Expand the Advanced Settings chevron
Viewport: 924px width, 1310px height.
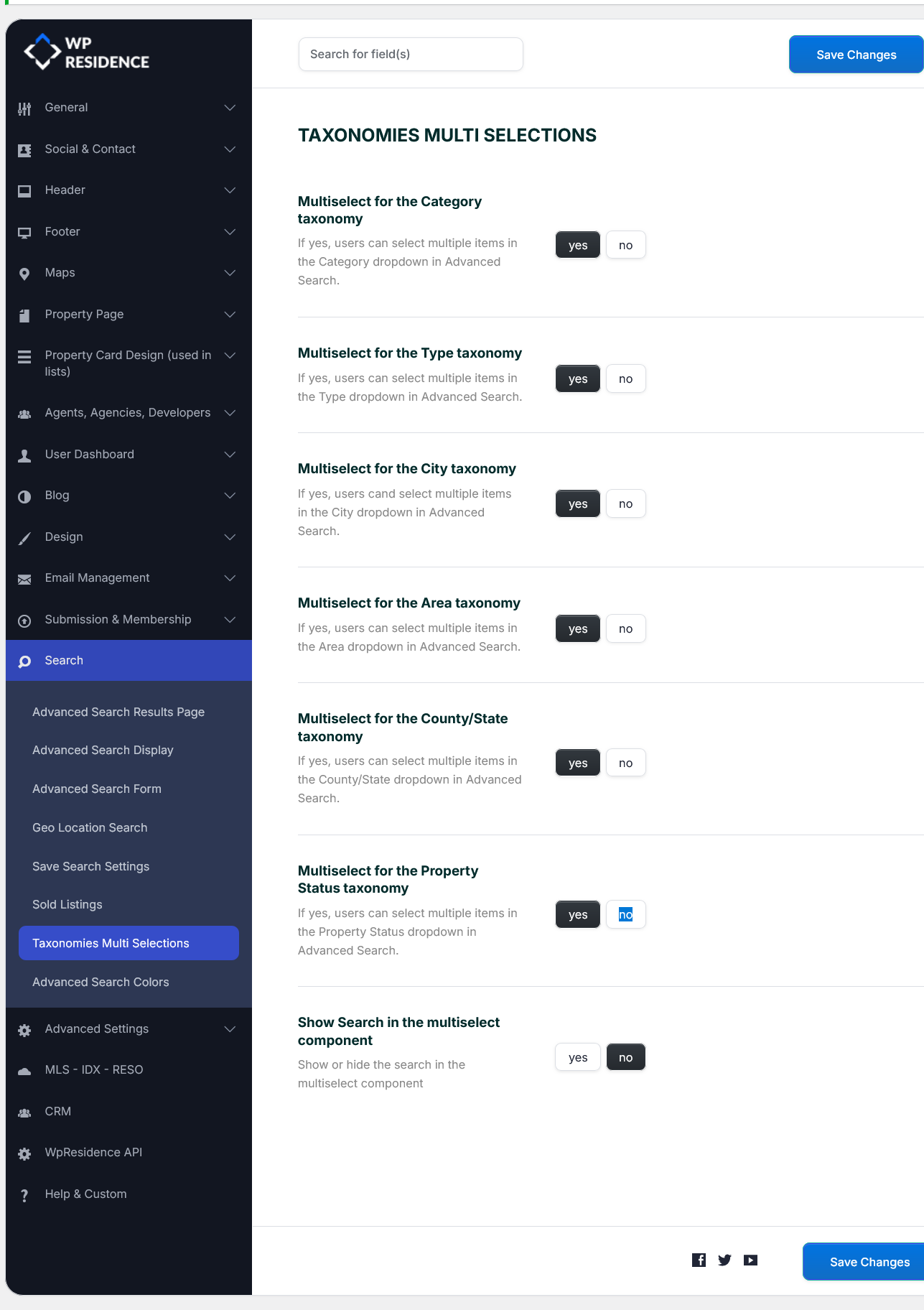230,1029
